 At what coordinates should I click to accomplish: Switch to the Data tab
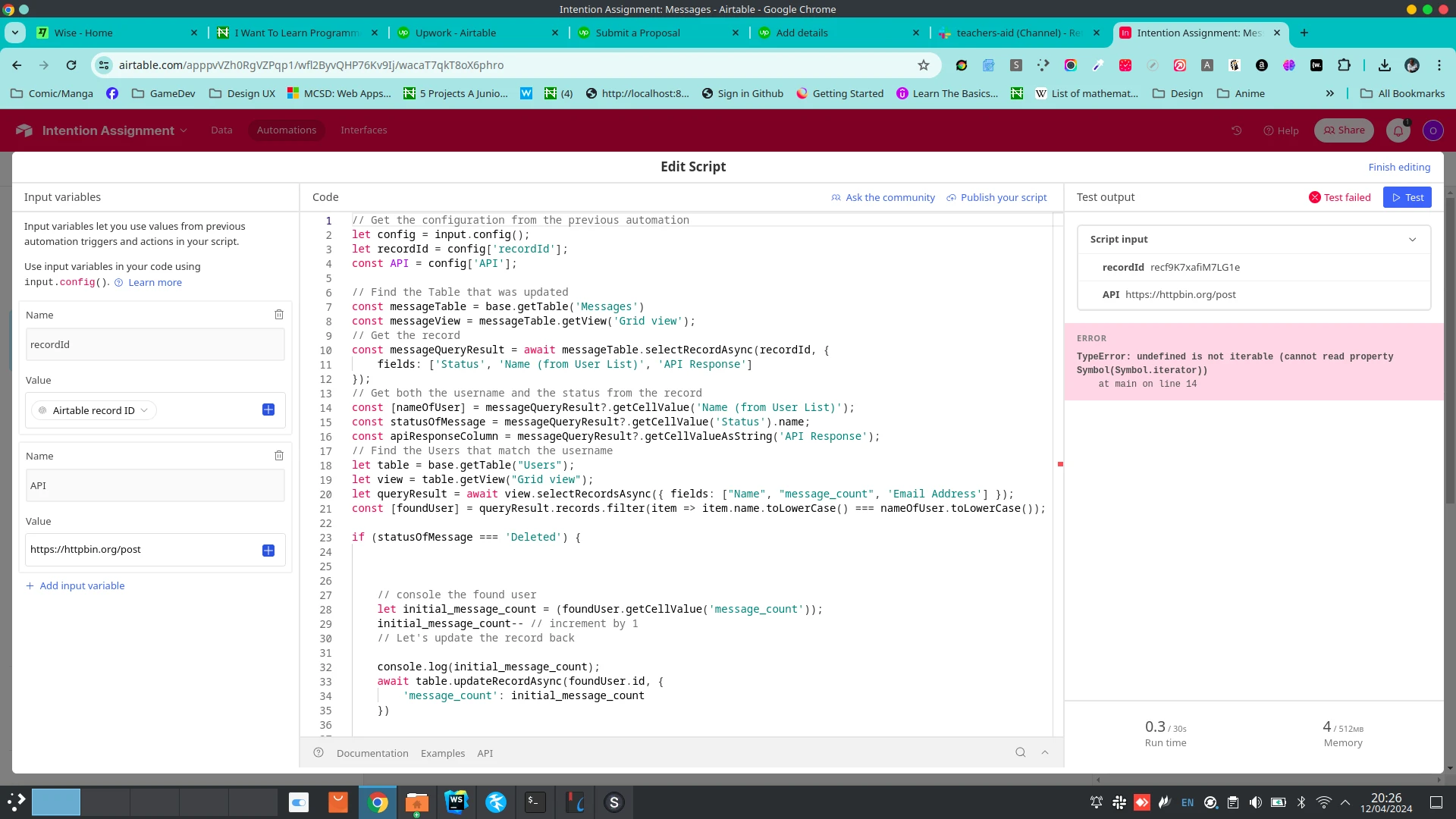tap(221, 130)
